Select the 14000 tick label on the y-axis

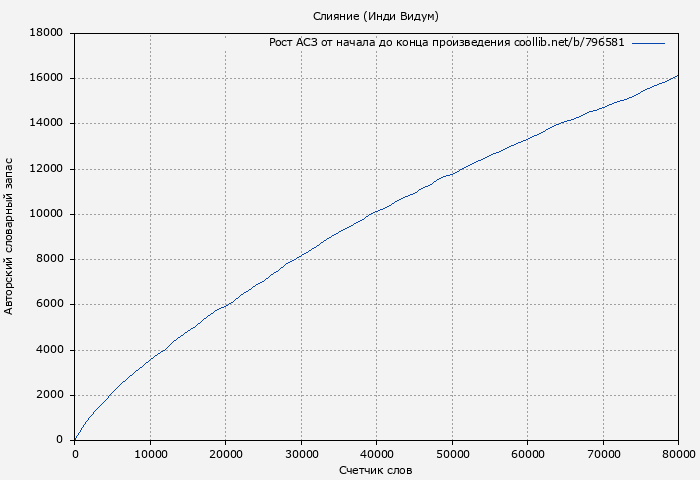[47, 123]
